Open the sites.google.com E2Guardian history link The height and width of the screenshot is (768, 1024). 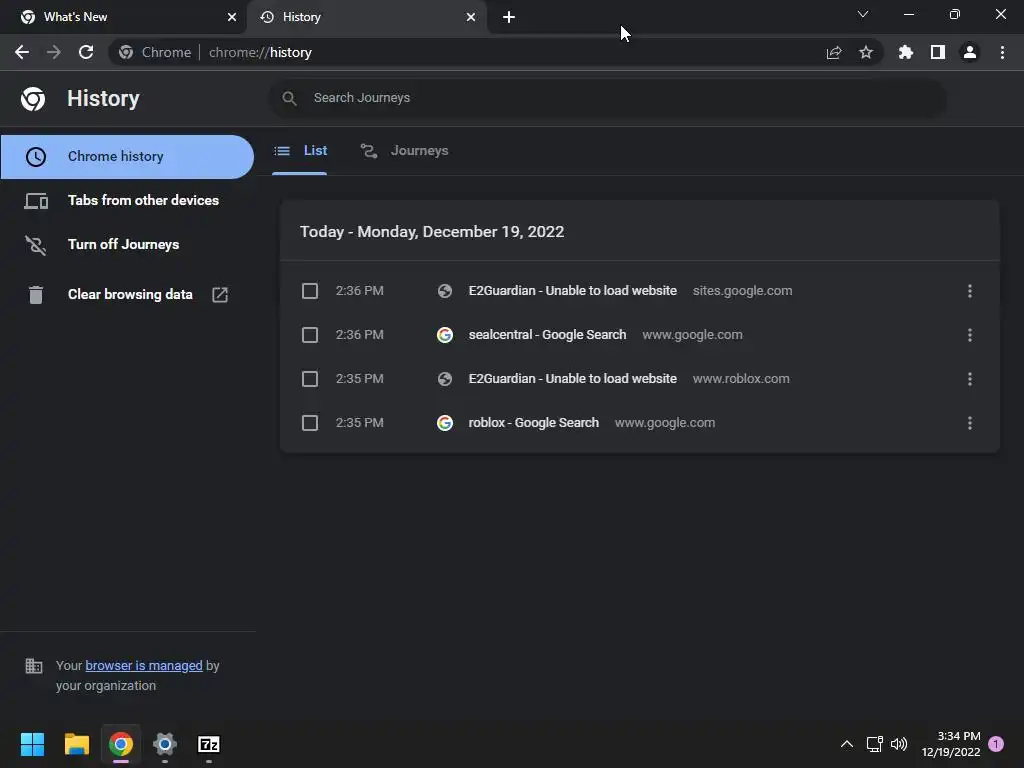(573, 291)
